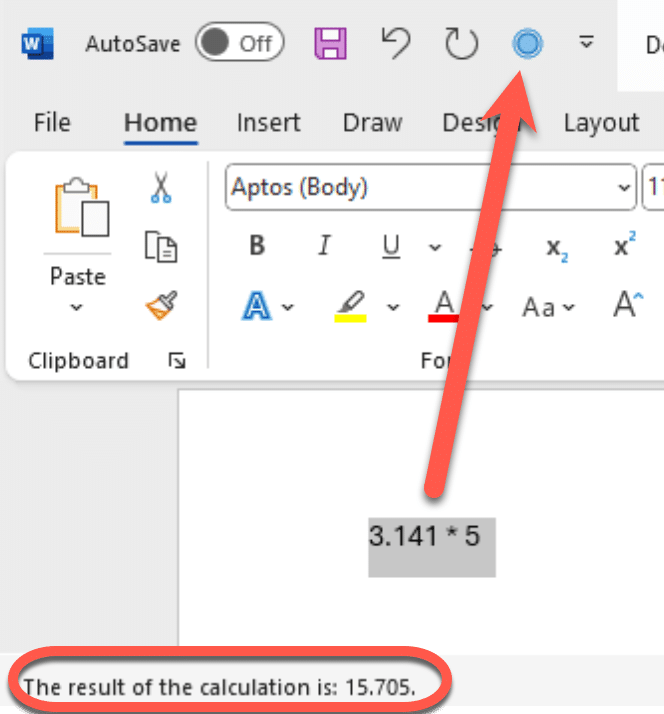This screenshot has width=664, height=714.
Task: Toggle the AutoSave switch on
Action: [240, 42]
